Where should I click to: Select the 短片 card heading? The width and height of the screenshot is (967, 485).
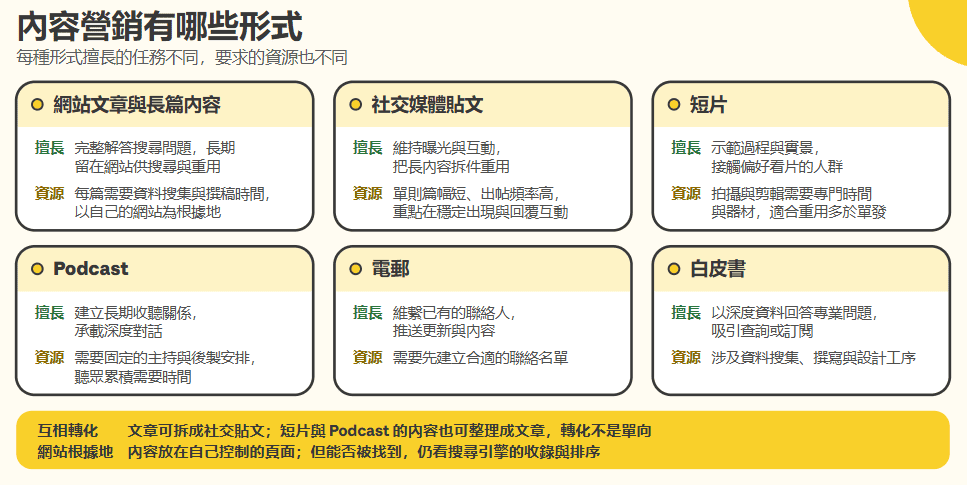tap(708, 105)
